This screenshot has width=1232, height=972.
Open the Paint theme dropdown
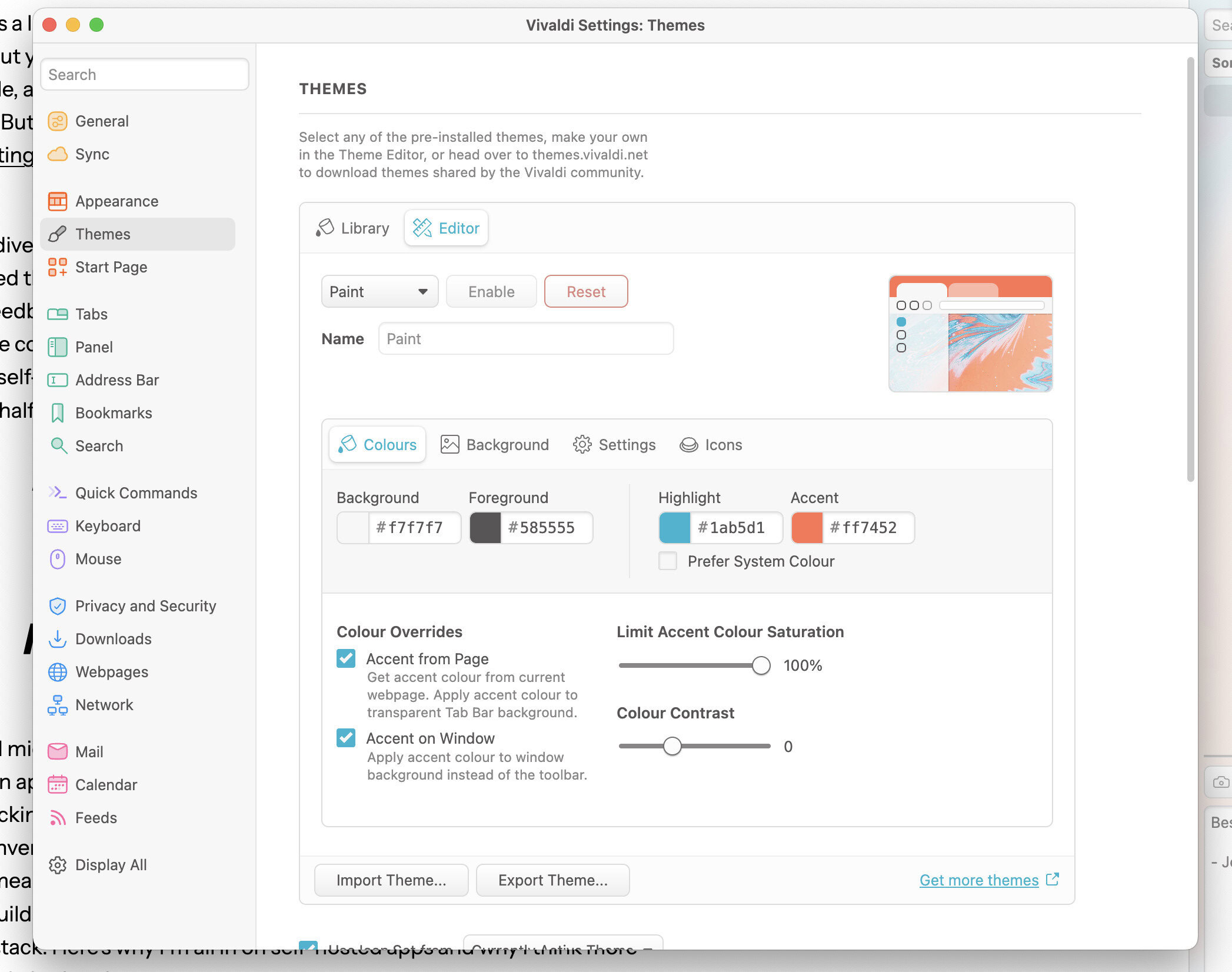[379, 291]
